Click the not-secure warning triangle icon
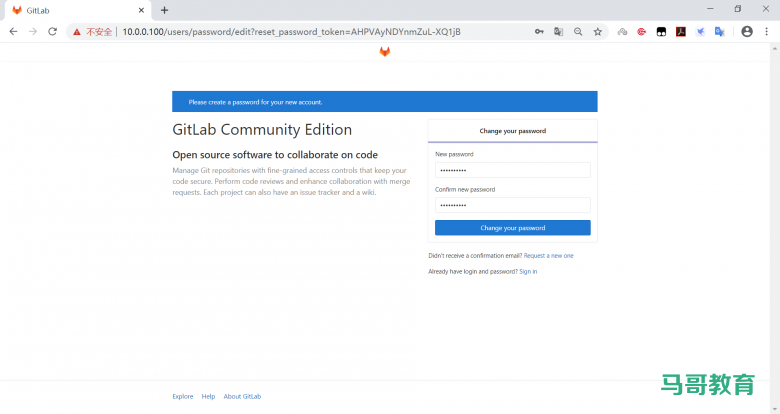 pyautogui.click(x=77, y=32)
